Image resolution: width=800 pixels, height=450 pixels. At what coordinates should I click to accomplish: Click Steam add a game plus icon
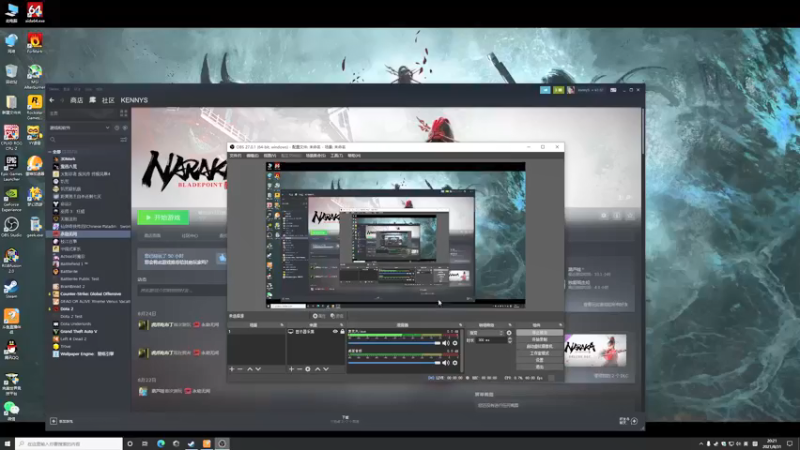pos(54,421)
